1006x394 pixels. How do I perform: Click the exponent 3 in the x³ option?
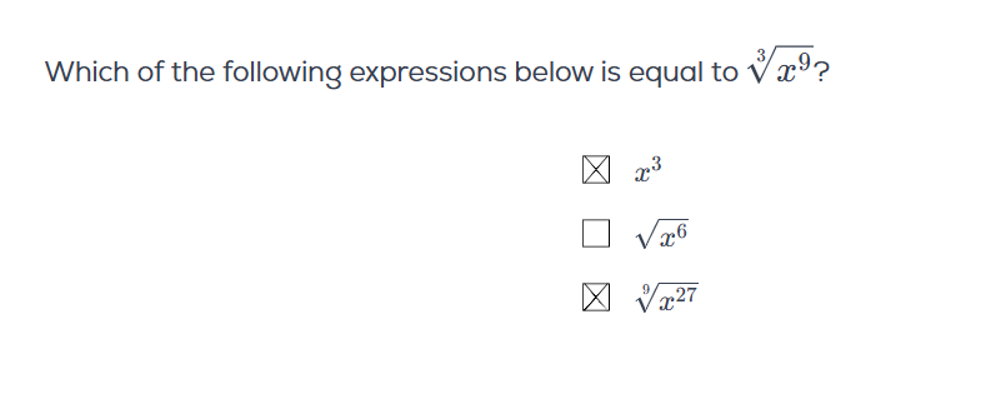(x=656, y=165)
